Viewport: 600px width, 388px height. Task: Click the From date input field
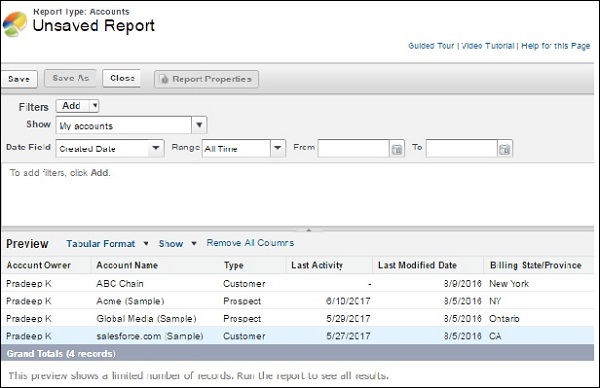coord(353,148)
